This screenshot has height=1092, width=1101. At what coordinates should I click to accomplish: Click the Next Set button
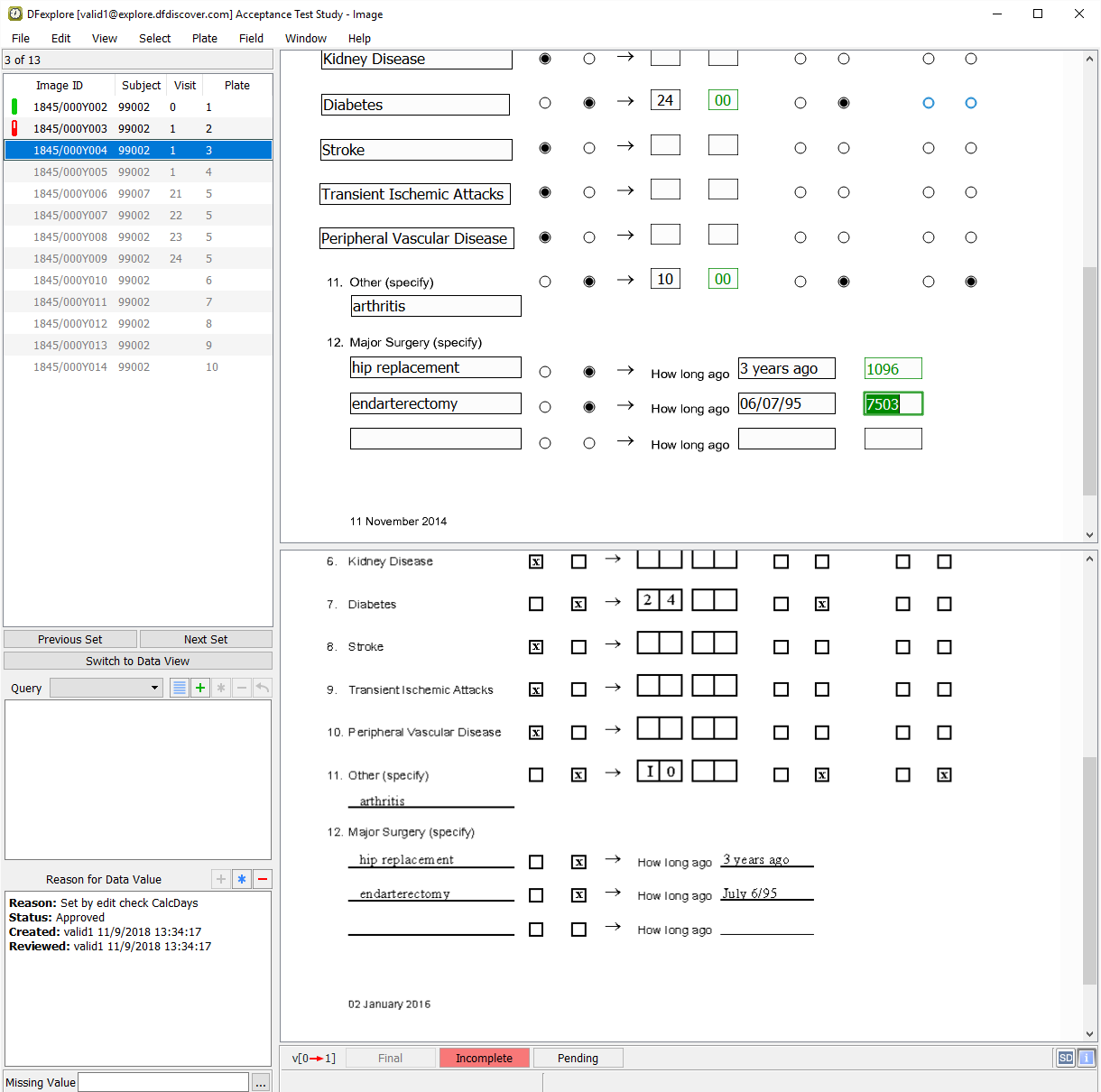[206, 639]
